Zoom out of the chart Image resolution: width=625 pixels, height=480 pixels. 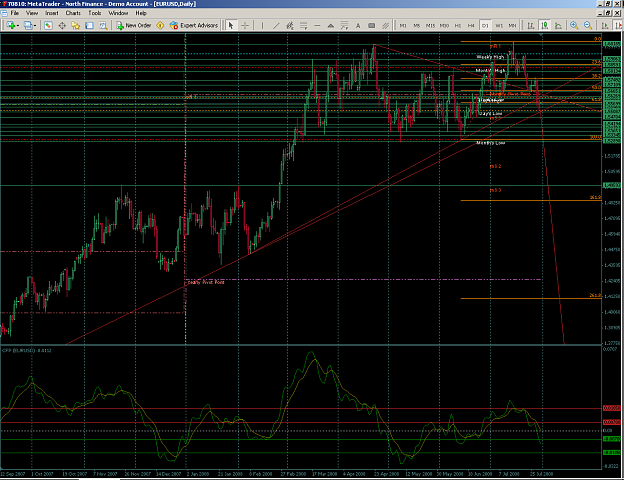(x=588, y=26)
